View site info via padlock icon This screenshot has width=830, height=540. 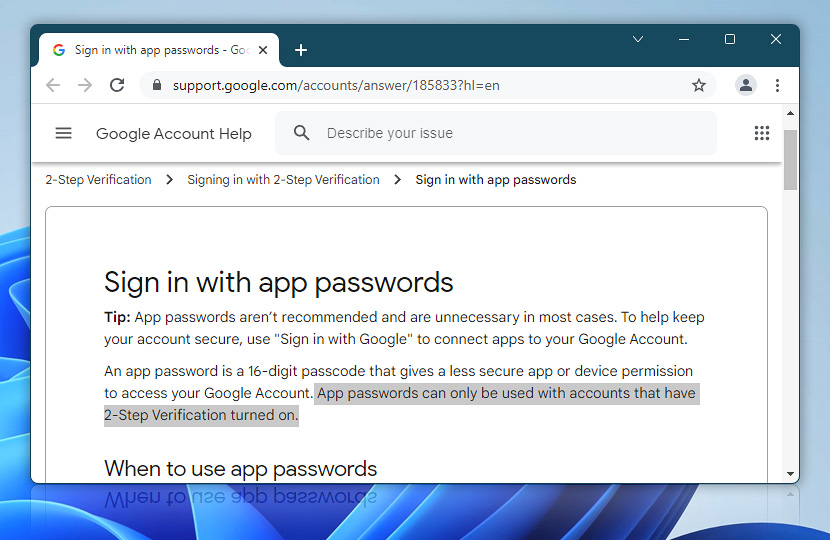coord(156,85)
